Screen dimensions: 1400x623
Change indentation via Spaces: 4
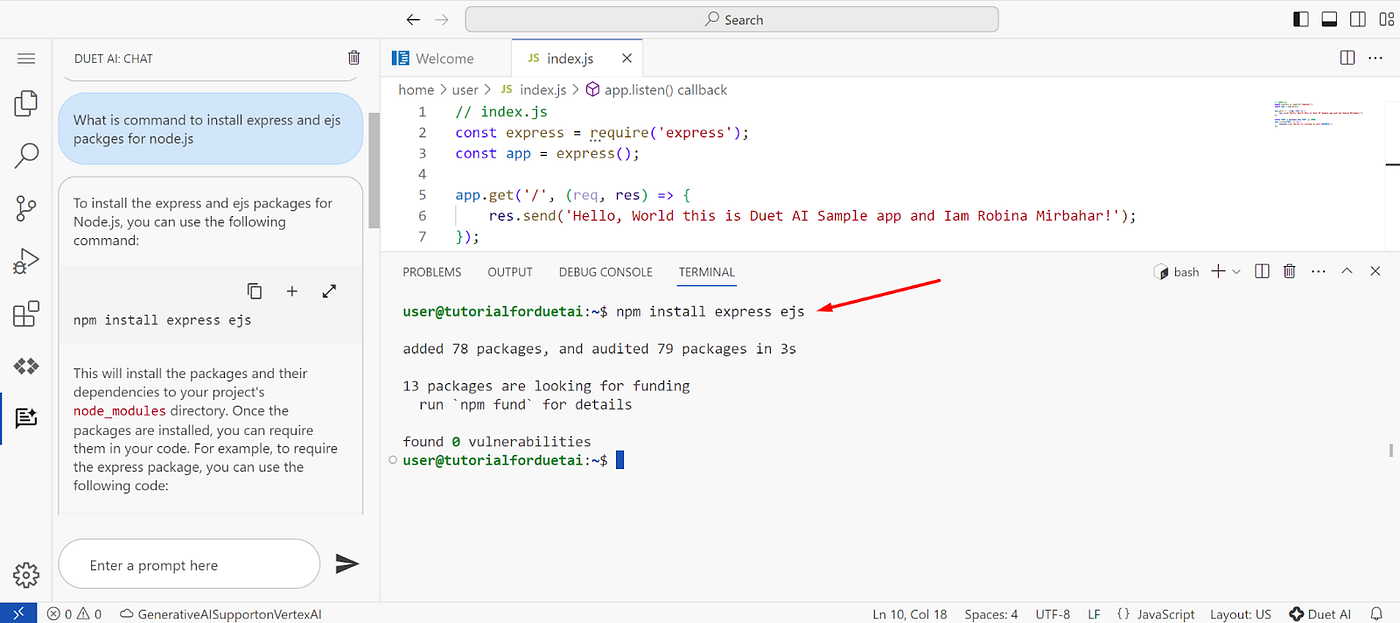991,614
